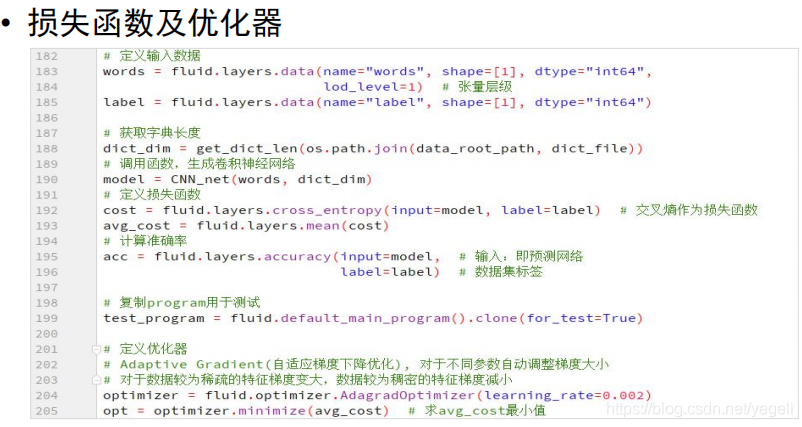Click 'label = fluid.layers.data' on line 185
Viewport: 802px width, 427px height.
click(208, 102)
